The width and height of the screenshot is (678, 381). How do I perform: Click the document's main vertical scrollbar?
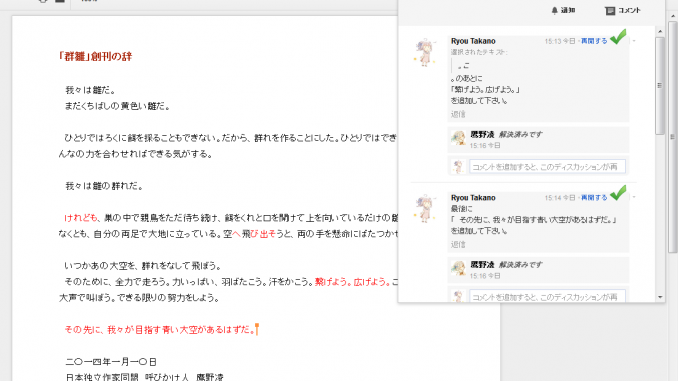click(673, 136)
